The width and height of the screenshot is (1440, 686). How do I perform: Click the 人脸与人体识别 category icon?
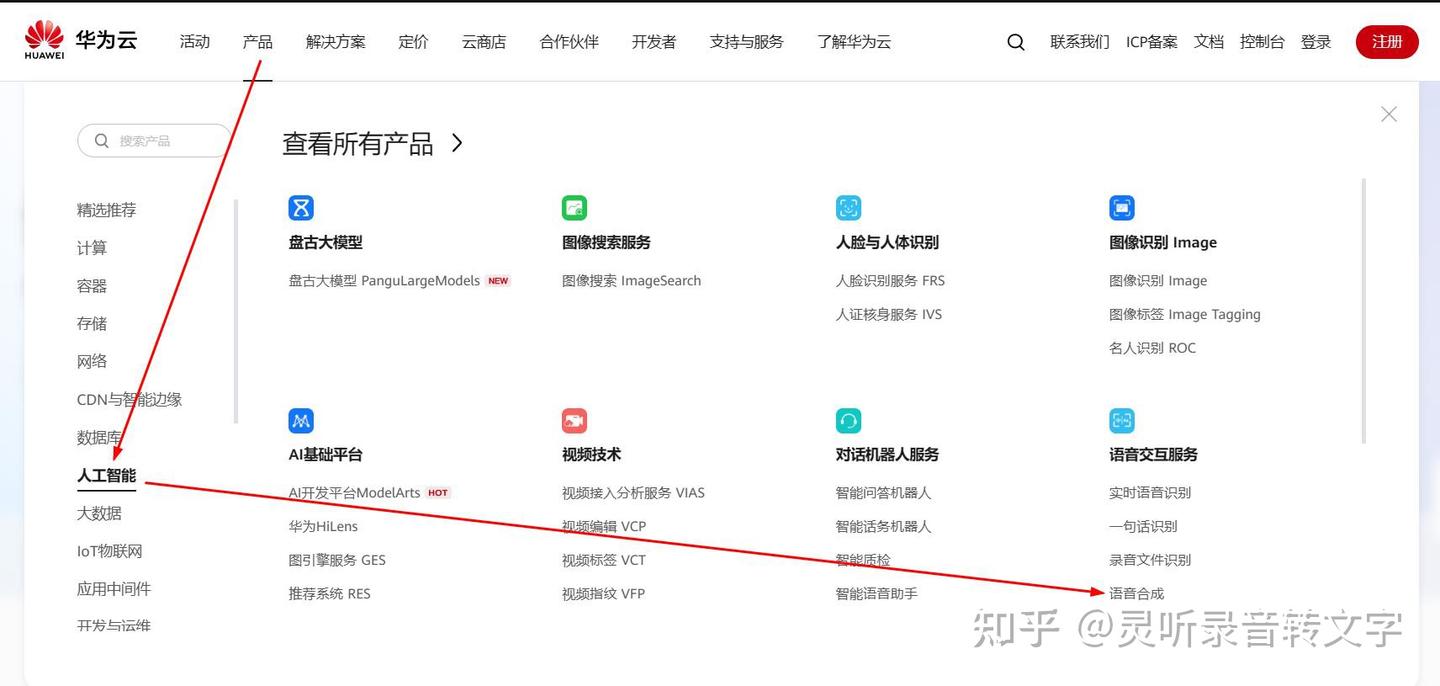coord(848,208)
